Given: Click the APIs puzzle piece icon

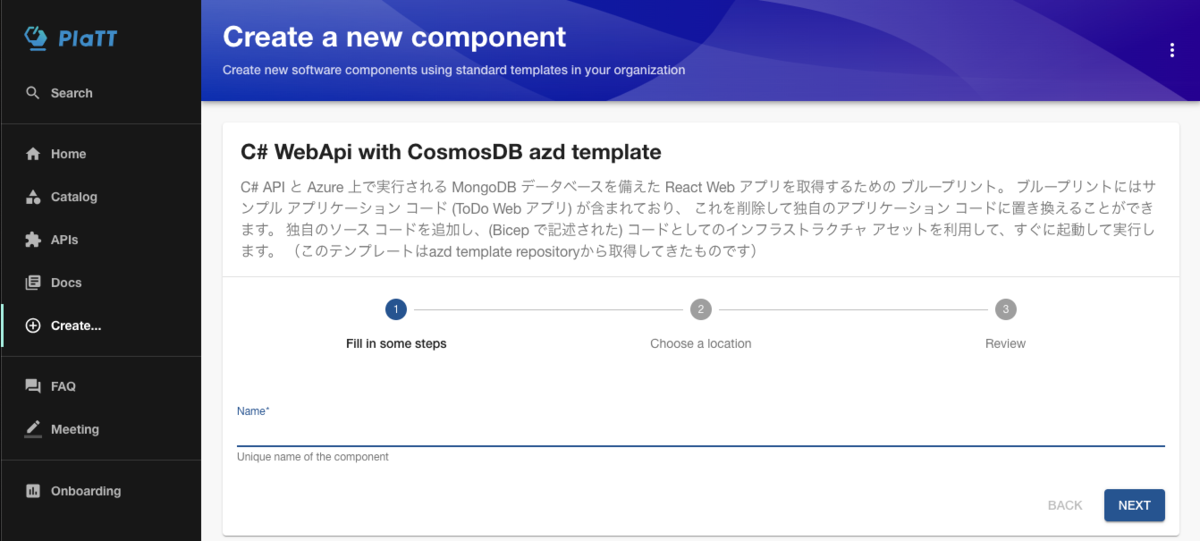Looking at the screenshot, I should tap(33, 240).
